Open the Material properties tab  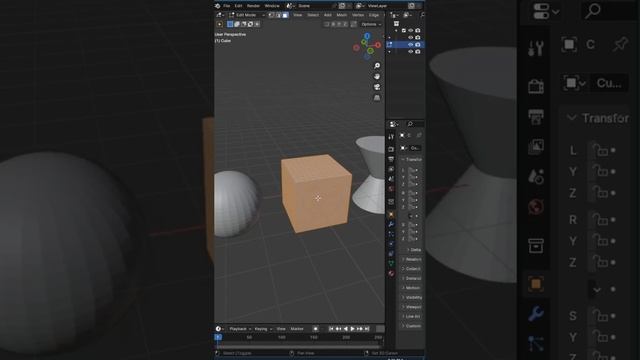(x=391, y=273)
